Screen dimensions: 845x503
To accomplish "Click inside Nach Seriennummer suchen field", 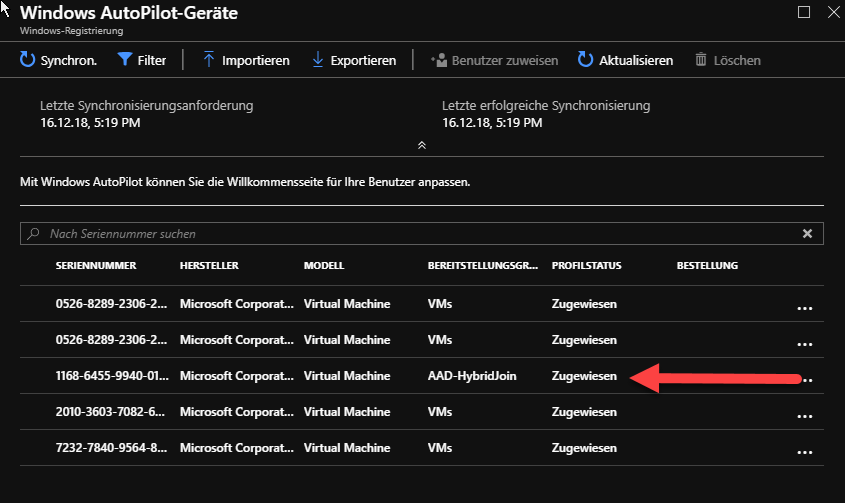I will [422, 233].
